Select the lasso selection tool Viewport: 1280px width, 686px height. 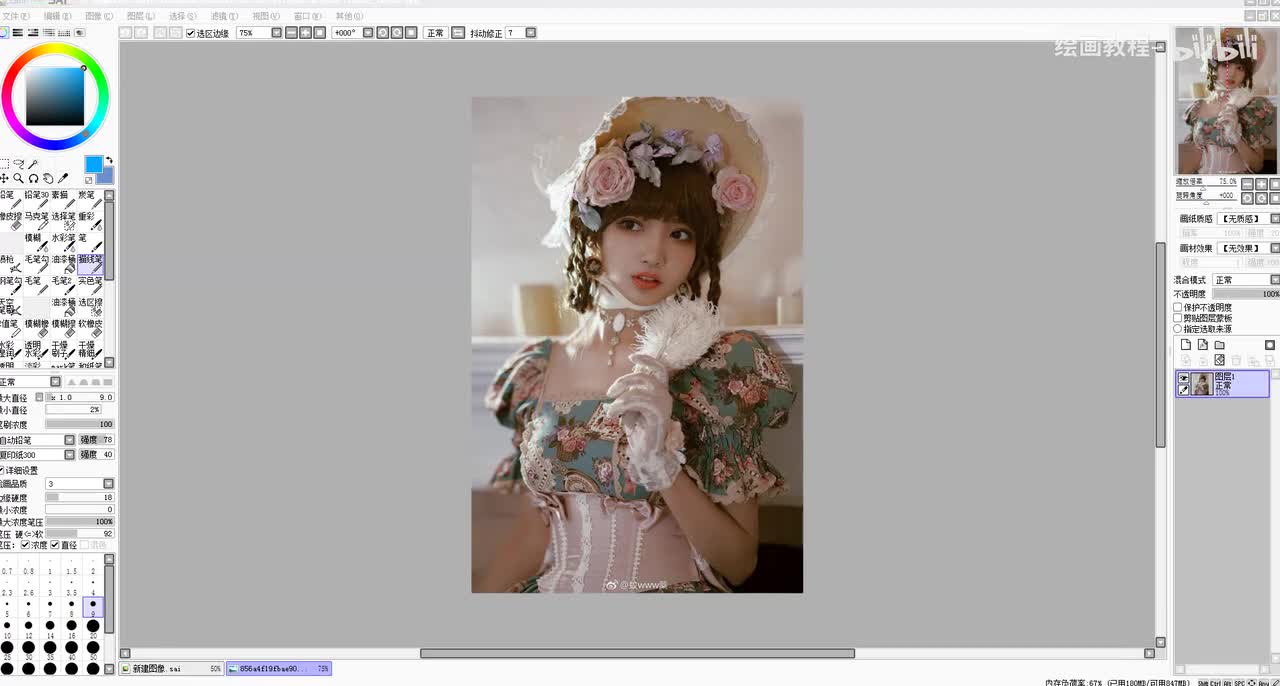click(18, 164)
